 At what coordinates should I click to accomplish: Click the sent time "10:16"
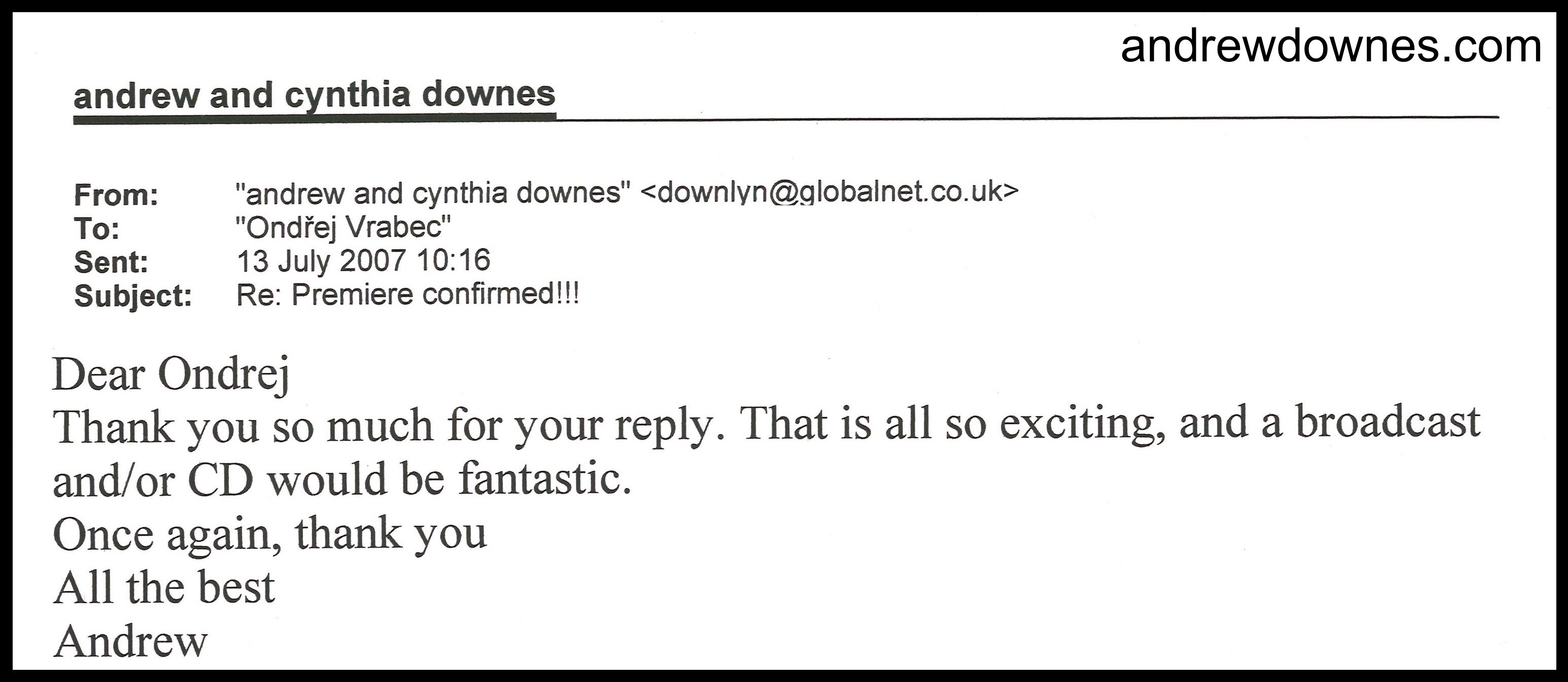454,261
